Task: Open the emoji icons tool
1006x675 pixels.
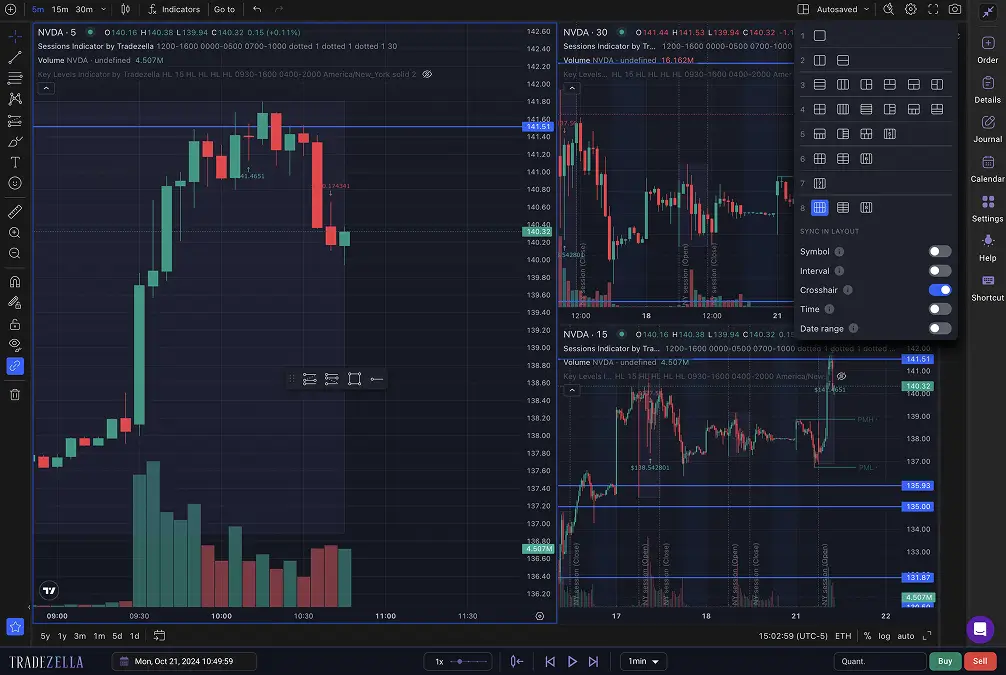Action: pyautogui.click(x=15, y=184)
